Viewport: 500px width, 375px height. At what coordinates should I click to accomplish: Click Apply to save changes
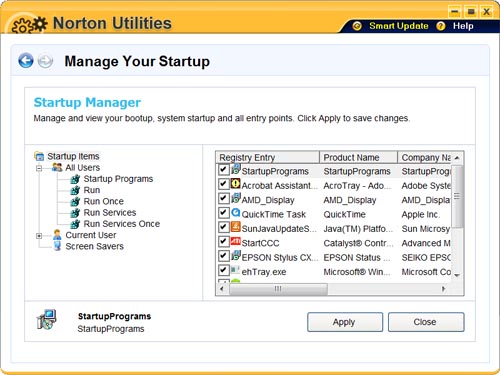coord(345,322)
